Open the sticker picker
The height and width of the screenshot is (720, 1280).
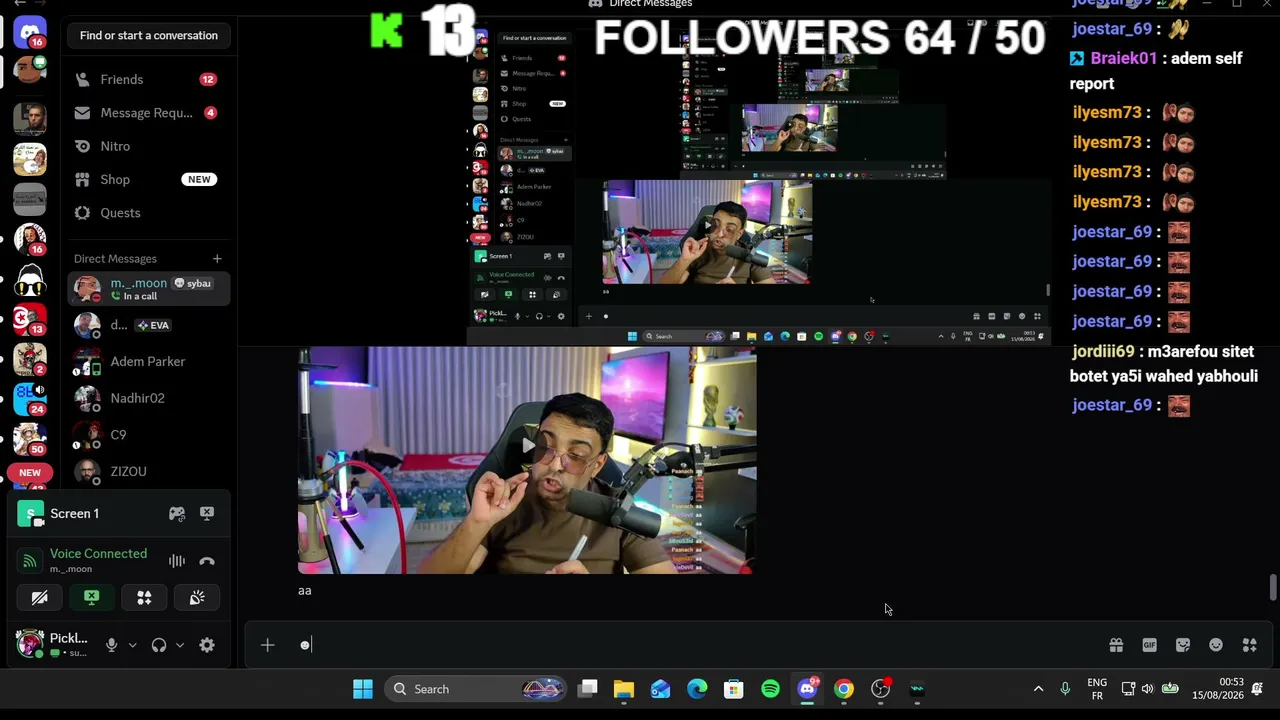point(1183,645)
